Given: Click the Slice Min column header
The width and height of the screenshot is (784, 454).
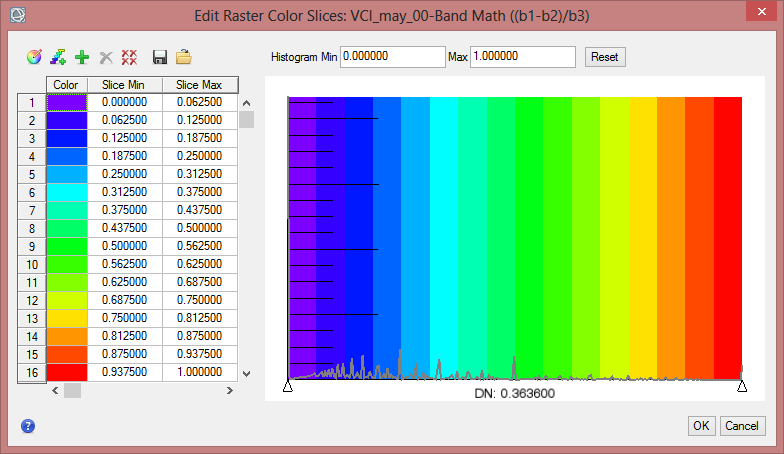Looking at the screenshot, I should tap(125, 85).
